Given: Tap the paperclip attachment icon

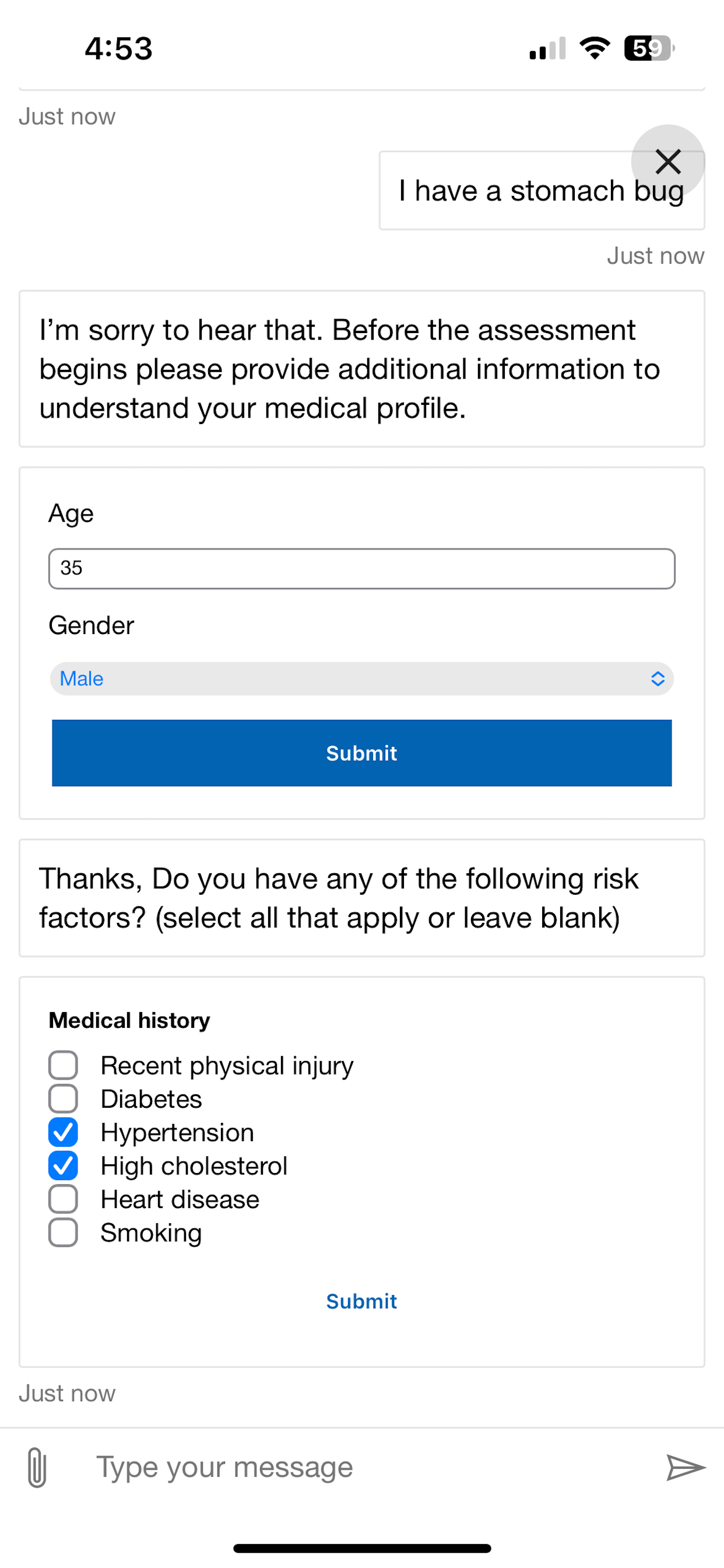Looking at the screenshot, I should [37, 1467].
